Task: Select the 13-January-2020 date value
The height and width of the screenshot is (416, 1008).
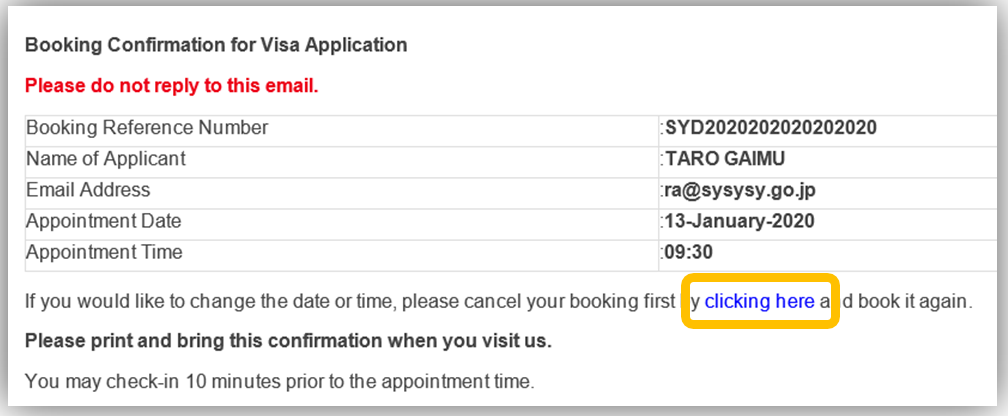Action: (x=740, y=221)
